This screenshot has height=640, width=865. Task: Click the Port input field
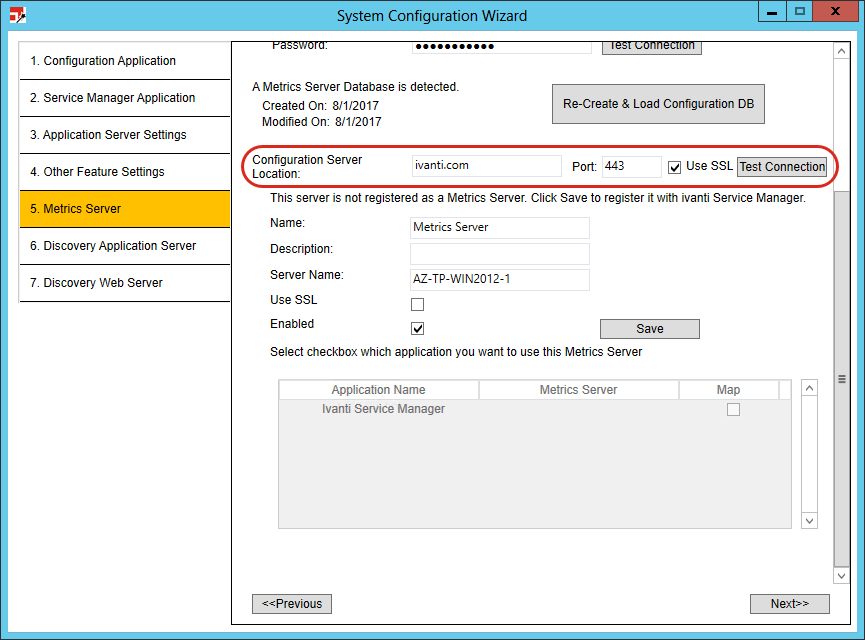[x=631, y=166]
